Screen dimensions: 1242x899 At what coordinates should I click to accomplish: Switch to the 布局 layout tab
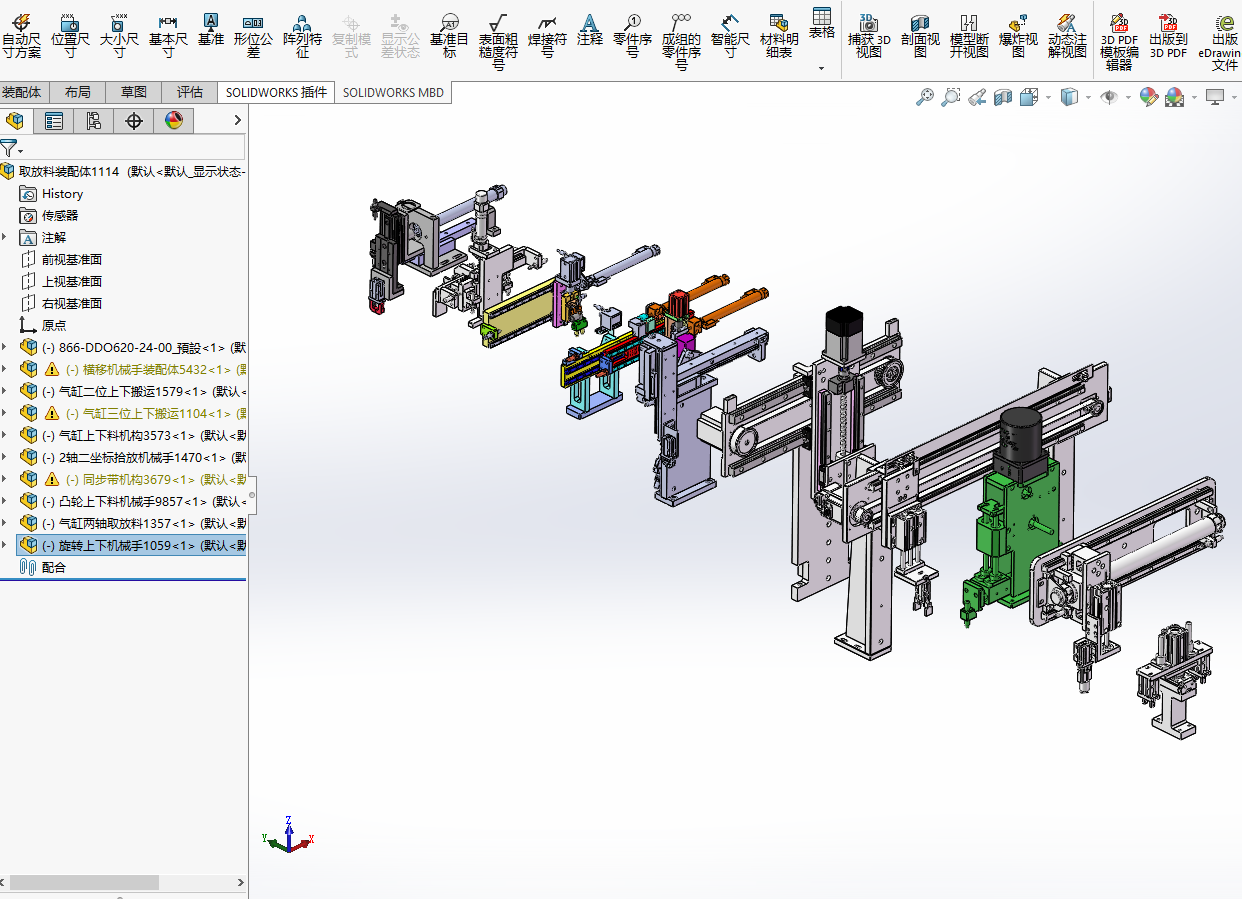pos(77,92)
